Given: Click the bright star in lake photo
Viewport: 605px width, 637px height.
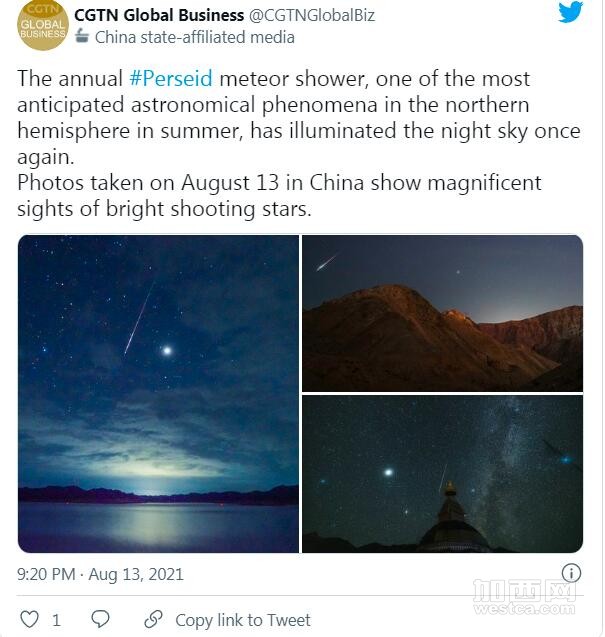Looking at the screenshot, I should [167, 351].
